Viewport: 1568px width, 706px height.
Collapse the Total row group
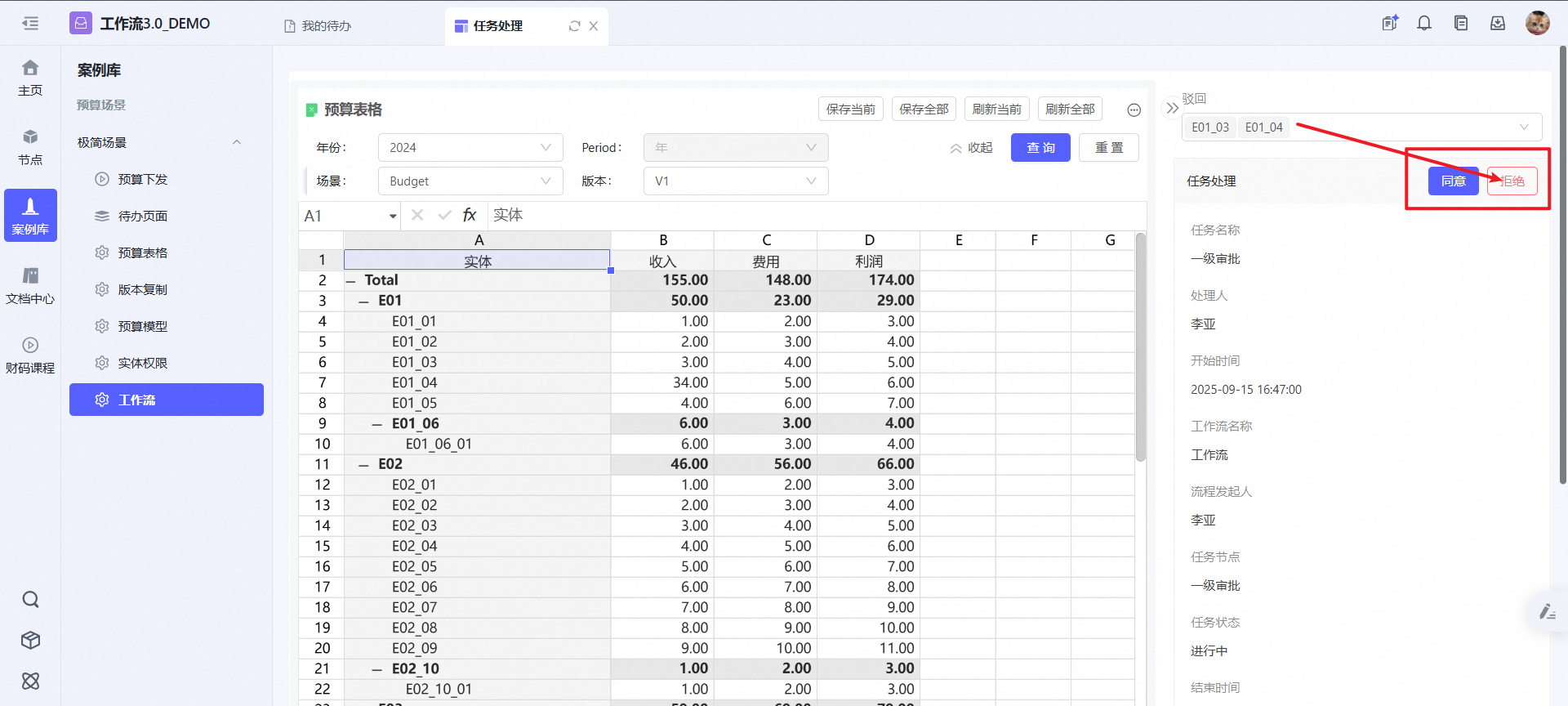[x=350, y=281]
